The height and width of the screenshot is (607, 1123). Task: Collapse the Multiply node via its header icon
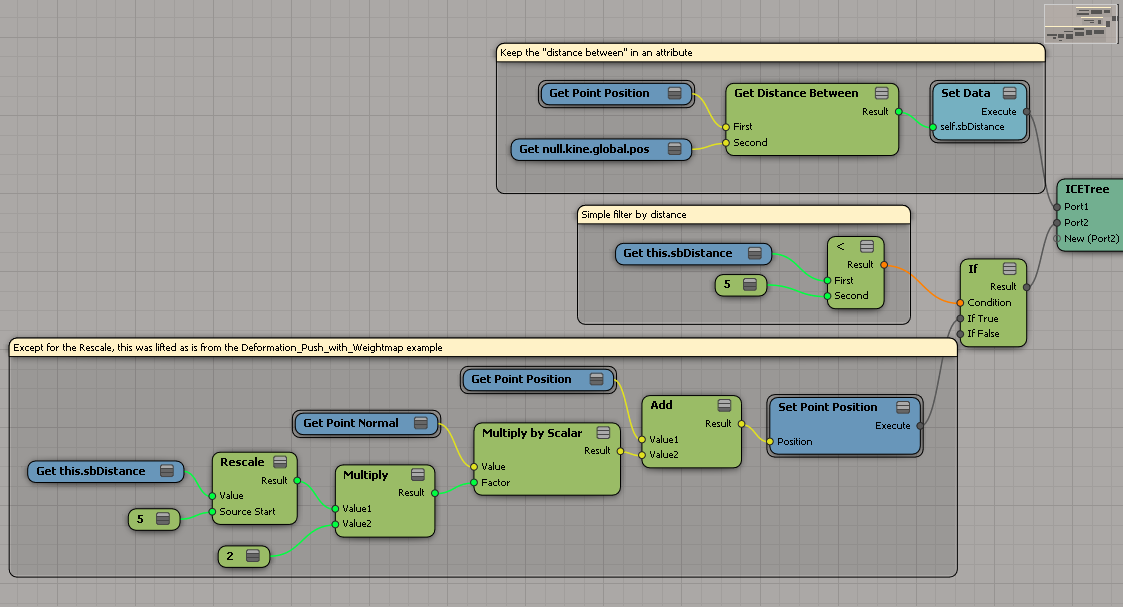click(x=418, y=475)
